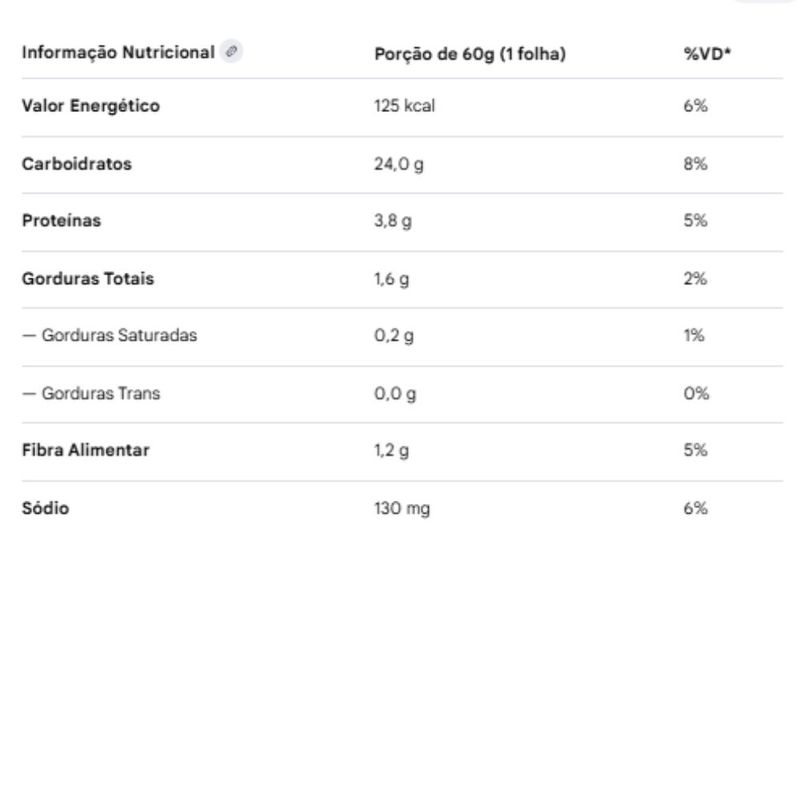Image resolution: width=800 pixels, height=800 pixels.
Task: Click the Porção de 60g (1 folha) header
Action: (x=470, y=54)
